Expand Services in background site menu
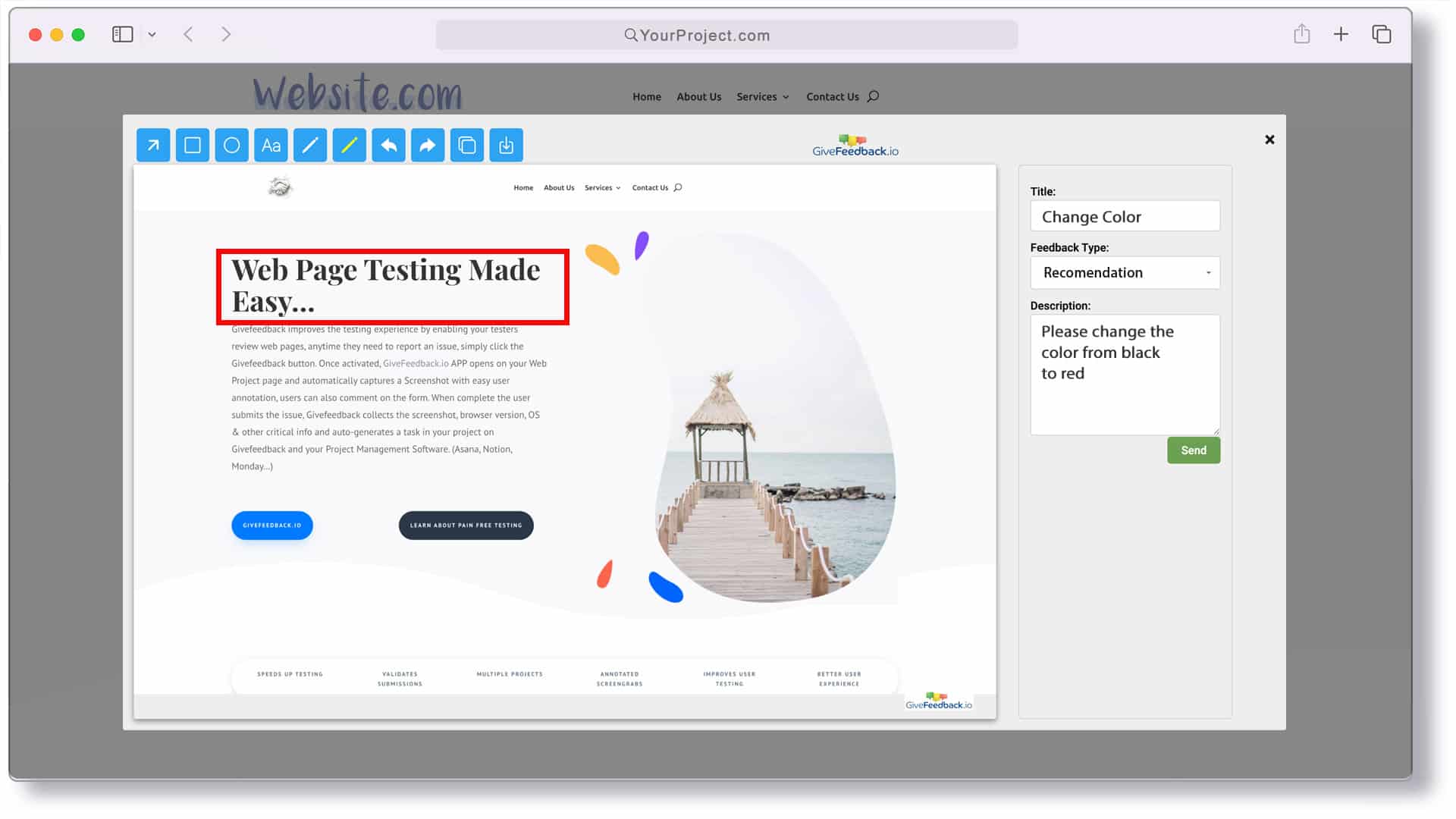The height and width of the screenshot is (819, 1456). click(x=762, y=96)
